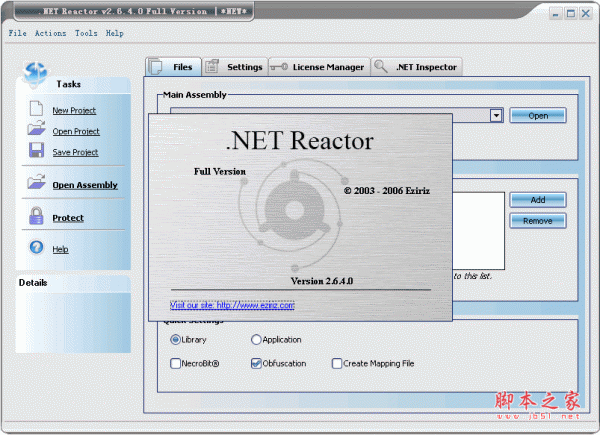Image resolution: width=600 pixels, height=435 pixels.
Task: Switch to the License Manager tab
Action: click(x=320, y=67)
